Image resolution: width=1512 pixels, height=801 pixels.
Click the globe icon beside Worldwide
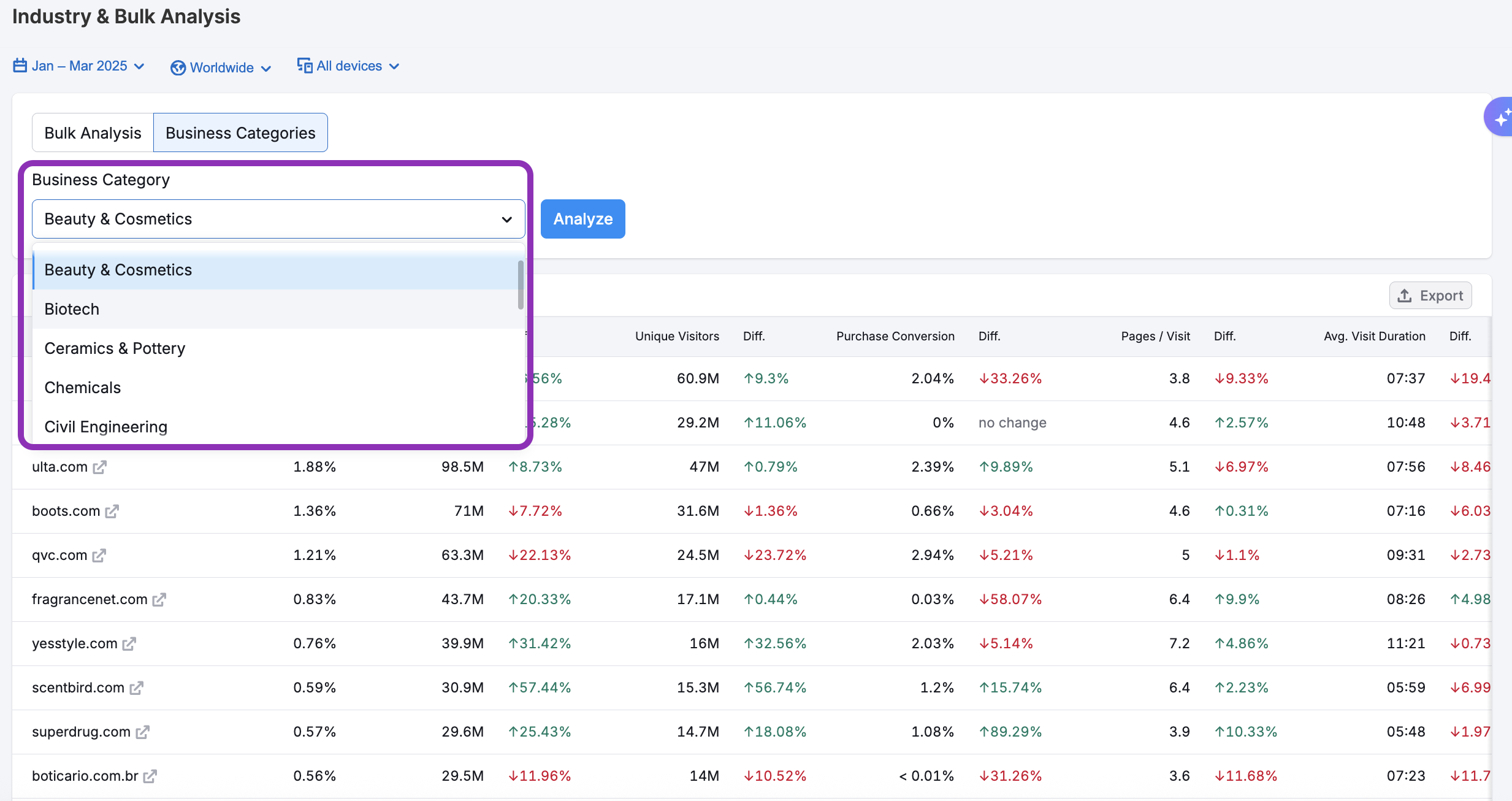pyautogui.click(x=177, y=67)
